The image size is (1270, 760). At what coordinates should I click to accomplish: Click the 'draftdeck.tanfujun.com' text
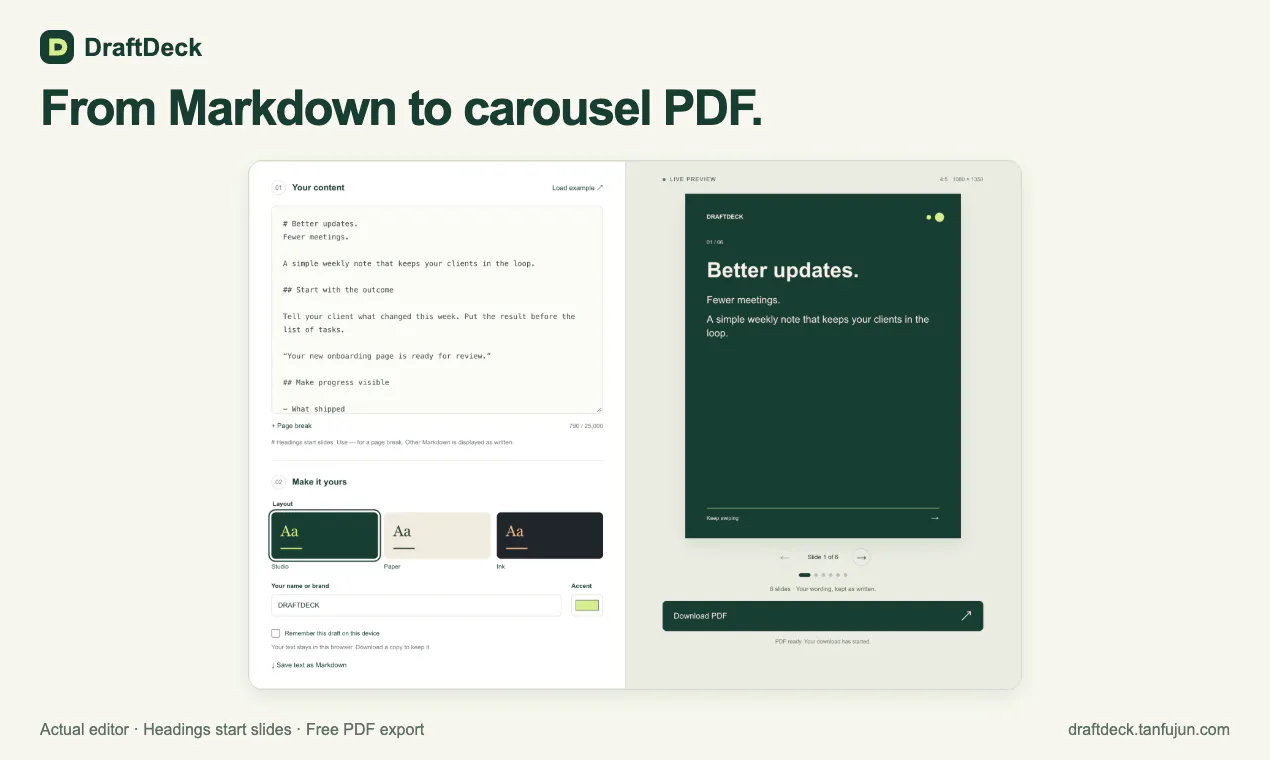1149,730
